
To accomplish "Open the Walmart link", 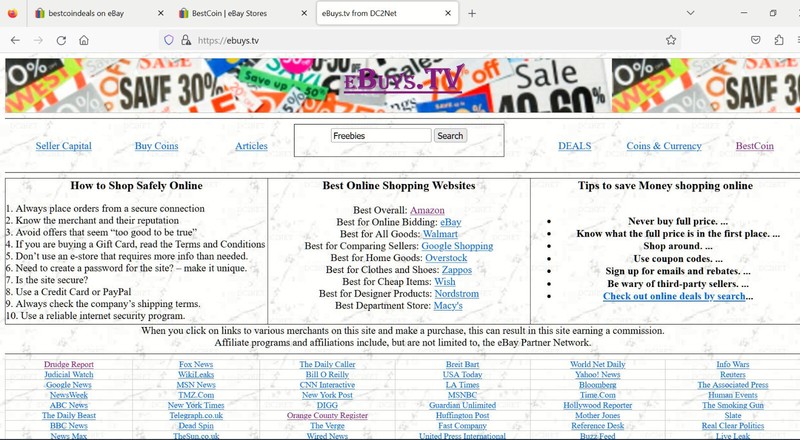I will click(x=440, y=234).
